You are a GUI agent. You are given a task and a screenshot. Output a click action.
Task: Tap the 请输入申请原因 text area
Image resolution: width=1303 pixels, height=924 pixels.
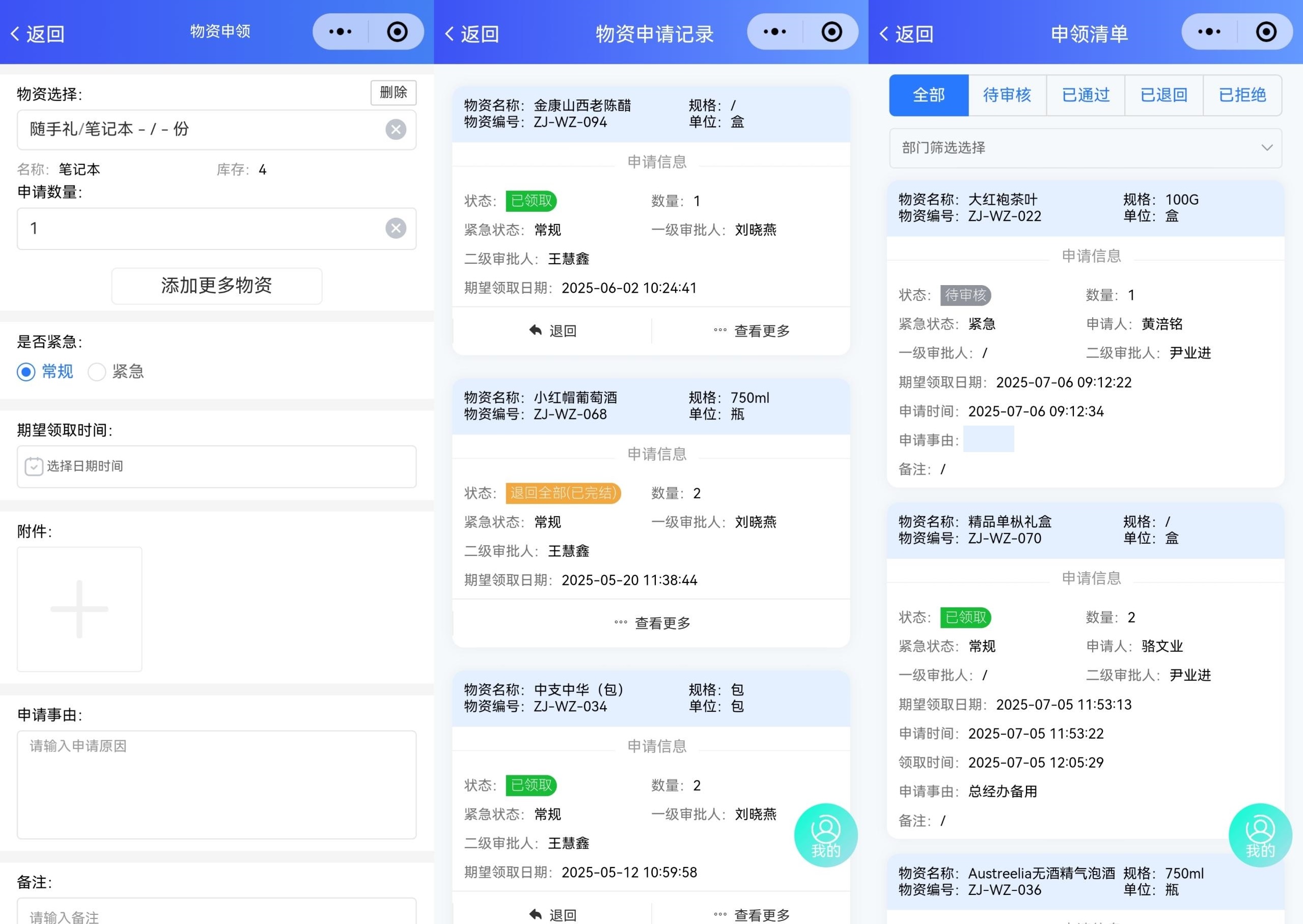click(216, 785)
